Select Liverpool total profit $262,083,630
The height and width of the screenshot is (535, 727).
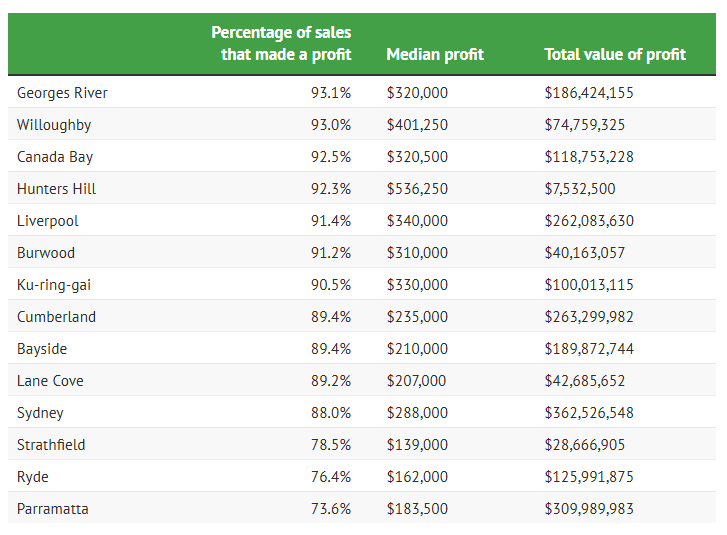tap(589, 221)
